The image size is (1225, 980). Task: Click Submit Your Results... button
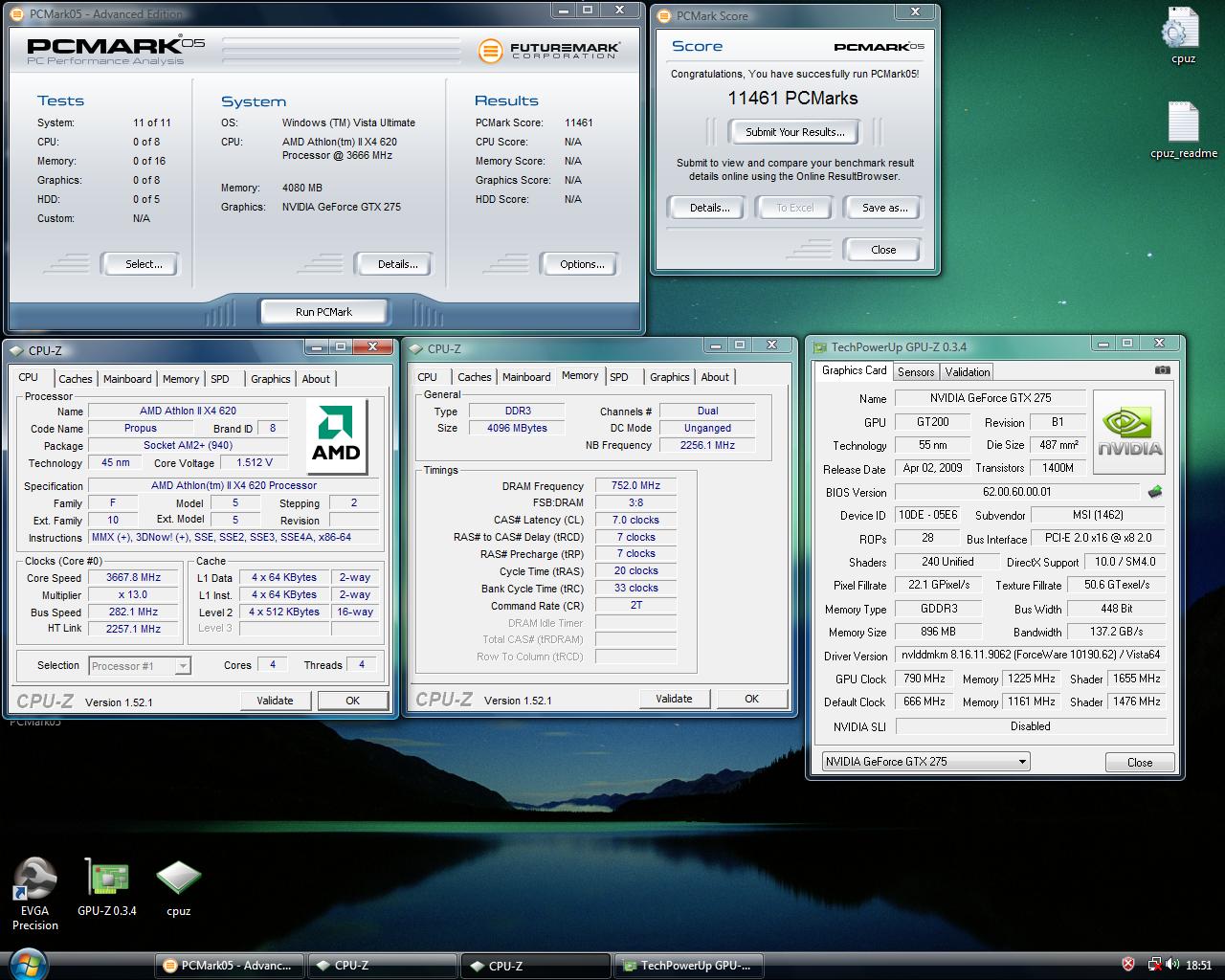coord(794,132)
